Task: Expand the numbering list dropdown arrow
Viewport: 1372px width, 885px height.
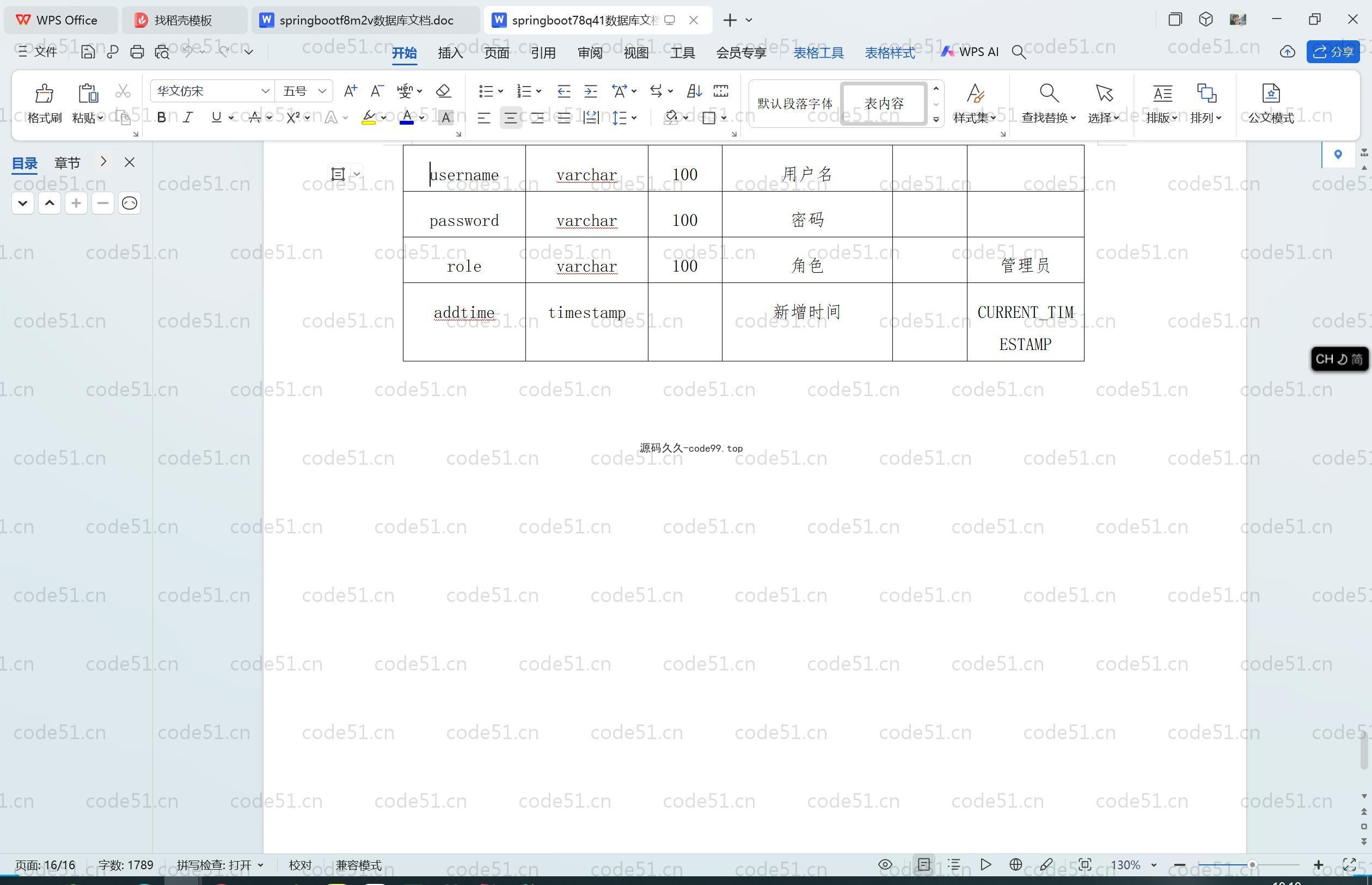Action: (x=538, y=91)
